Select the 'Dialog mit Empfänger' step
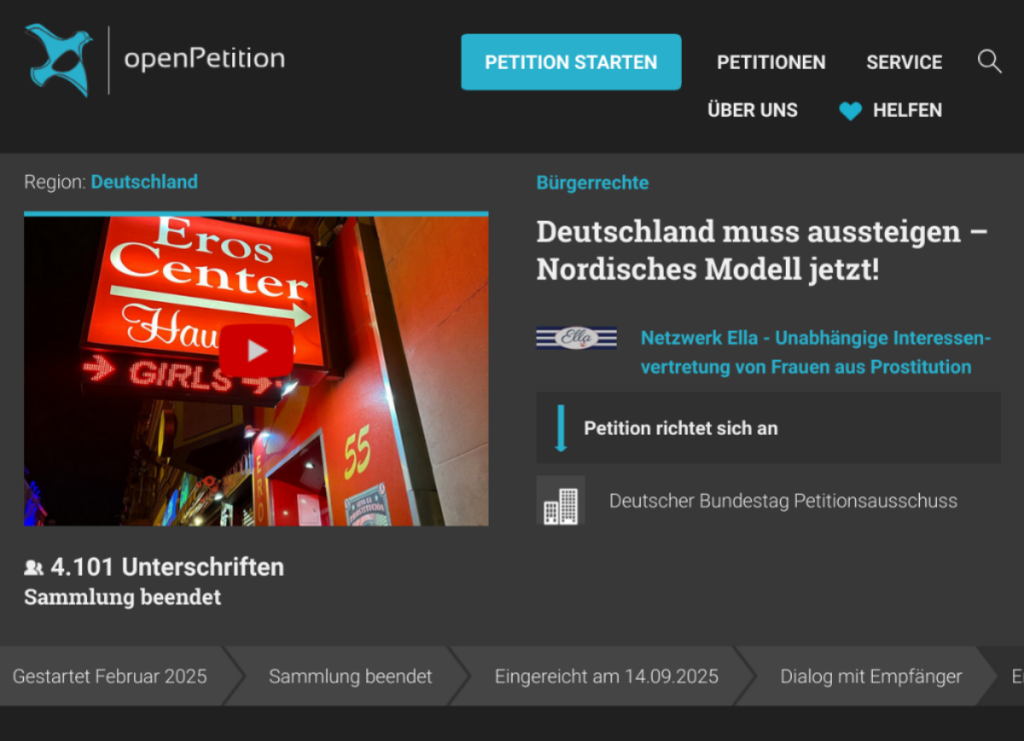Image resolution: width=1024 pixels, height=741 pixels. (871, 676)
